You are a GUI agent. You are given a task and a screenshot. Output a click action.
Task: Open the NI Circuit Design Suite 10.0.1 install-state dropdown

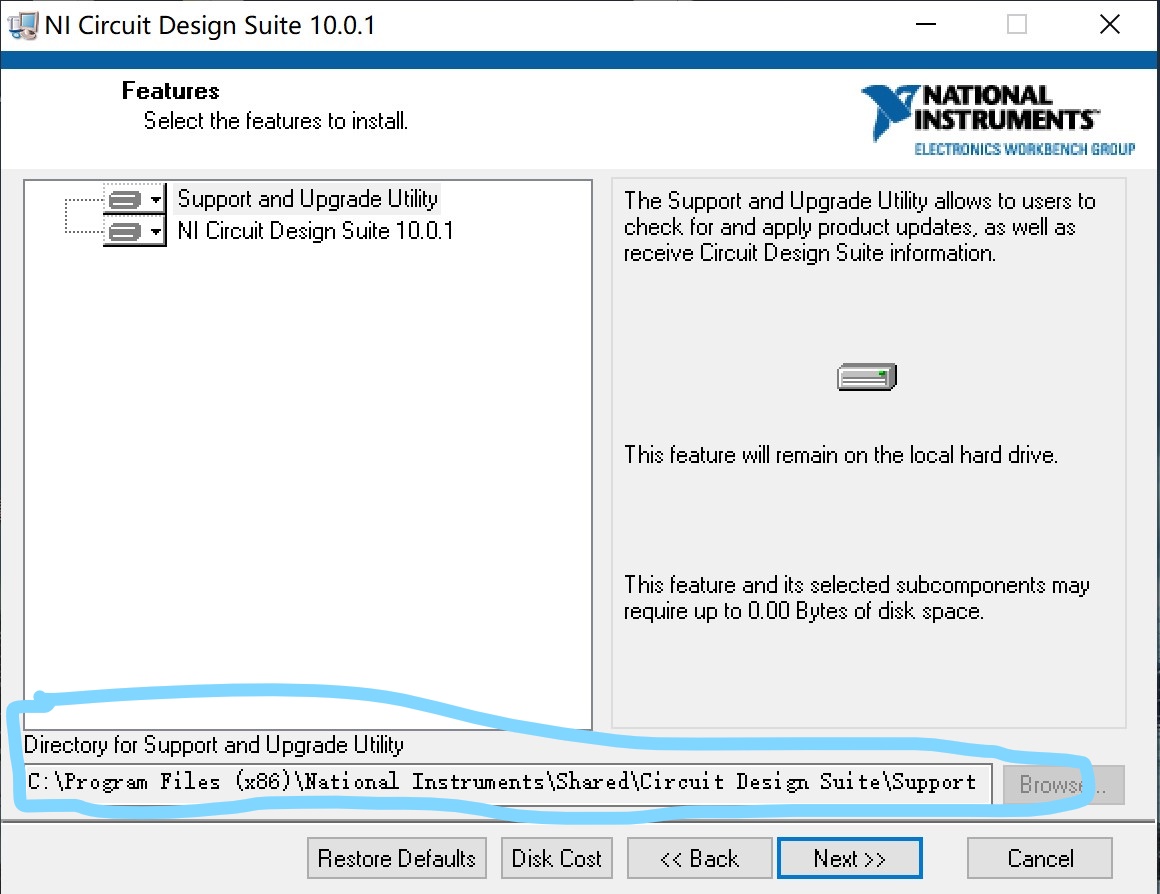click(x=135, y=232)
